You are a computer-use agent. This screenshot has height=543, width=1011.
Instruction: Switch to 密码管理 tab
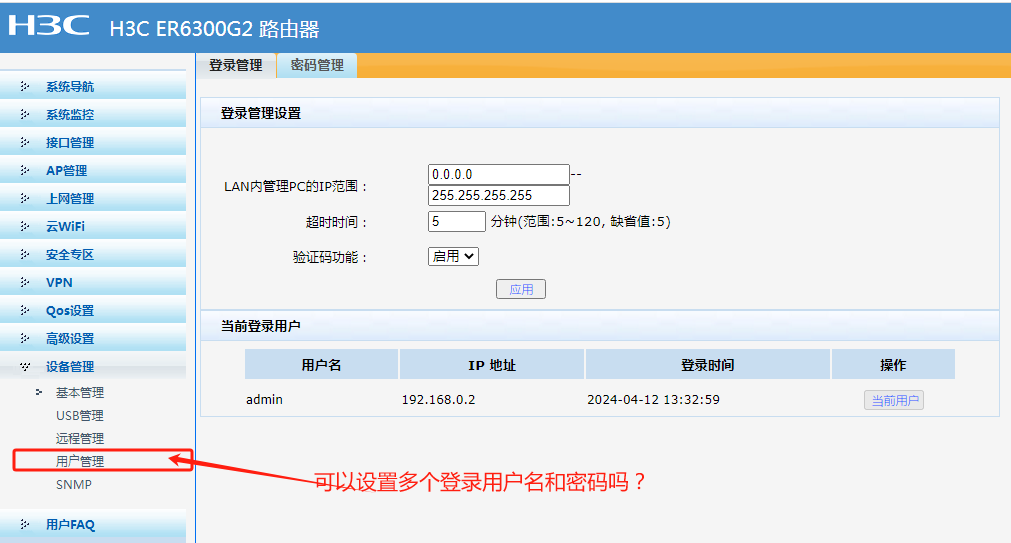317,65
